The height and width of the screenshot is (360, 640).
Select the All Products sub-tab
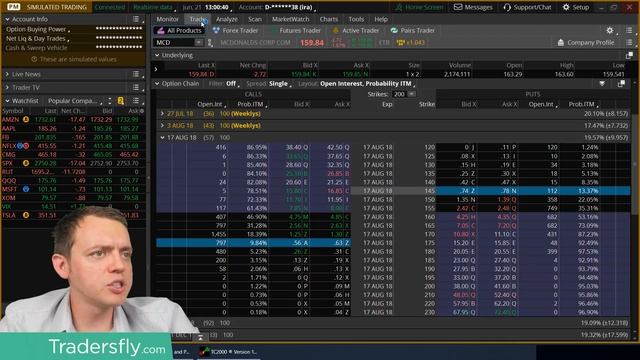pyautogui.click(x=179, y=31)
